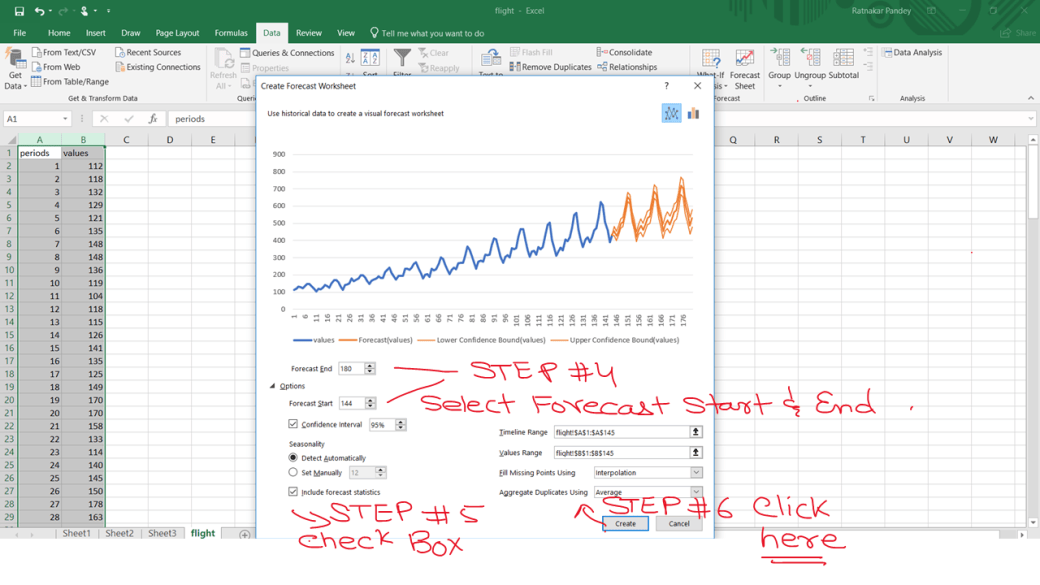Toggle the Confidence Interval checkbox

[292, 424]
